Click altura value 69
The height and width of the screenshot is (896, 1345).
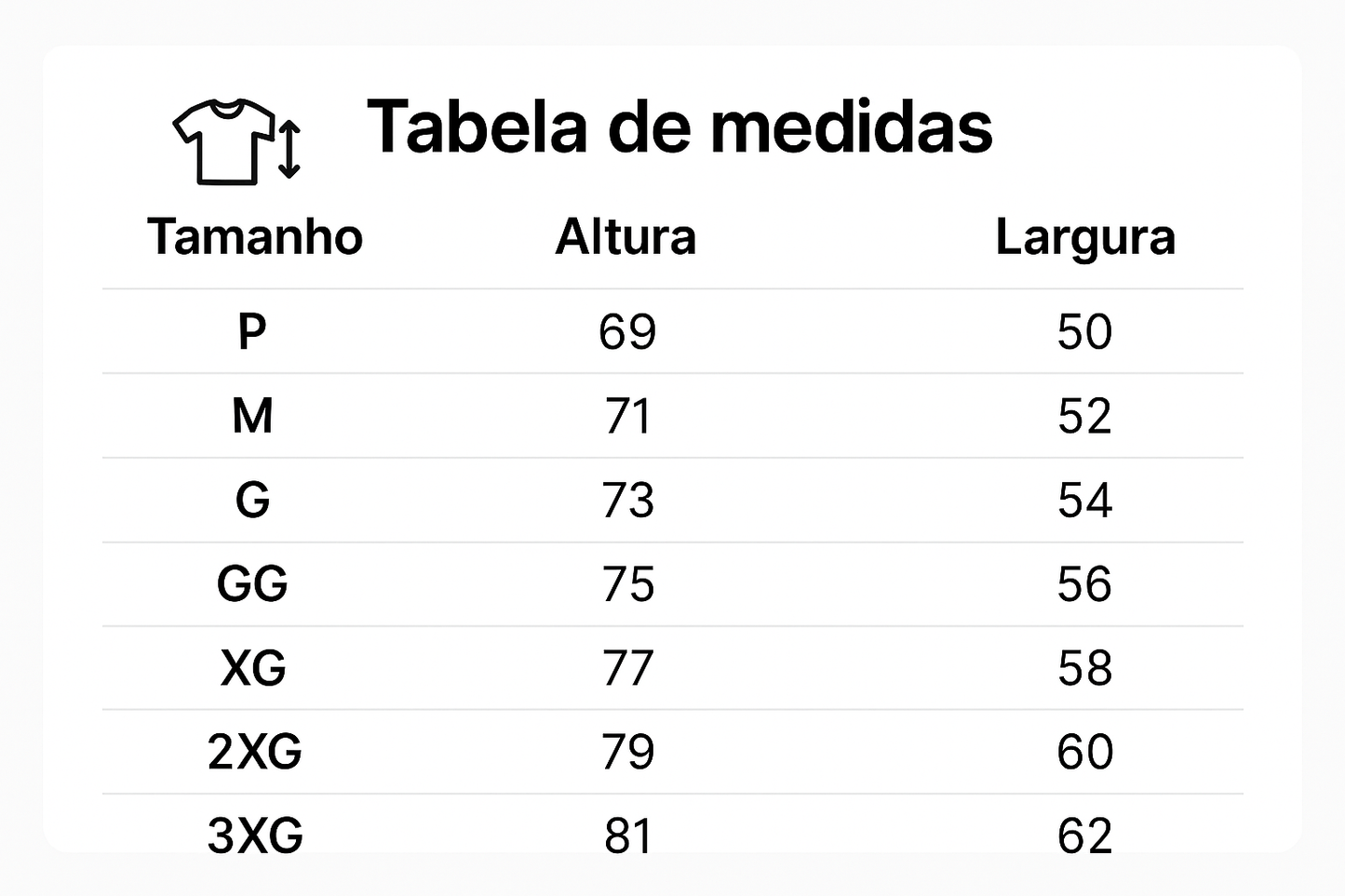[x=627, y=331]
